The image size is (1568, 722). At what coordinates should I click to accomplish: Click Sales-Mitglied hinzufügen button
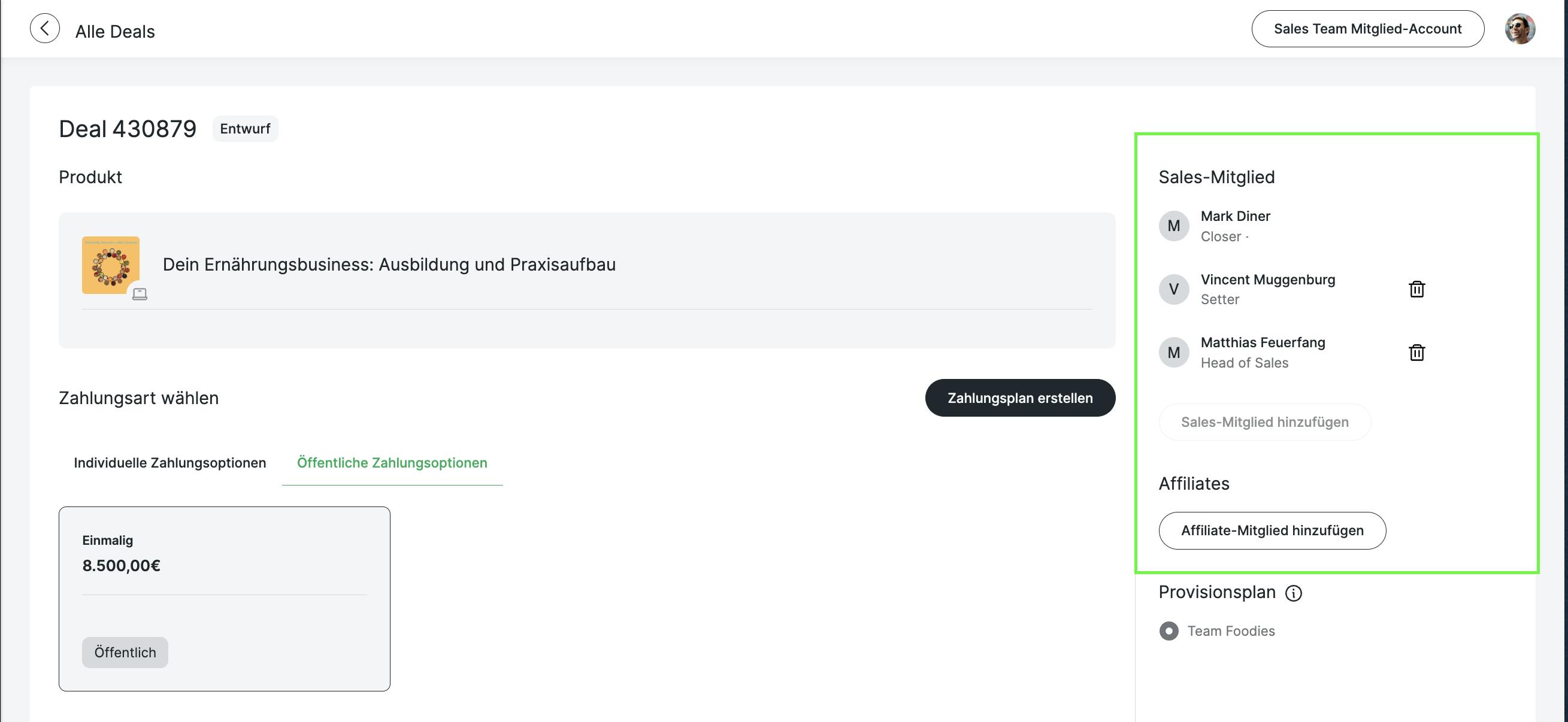pos(1264,422)
